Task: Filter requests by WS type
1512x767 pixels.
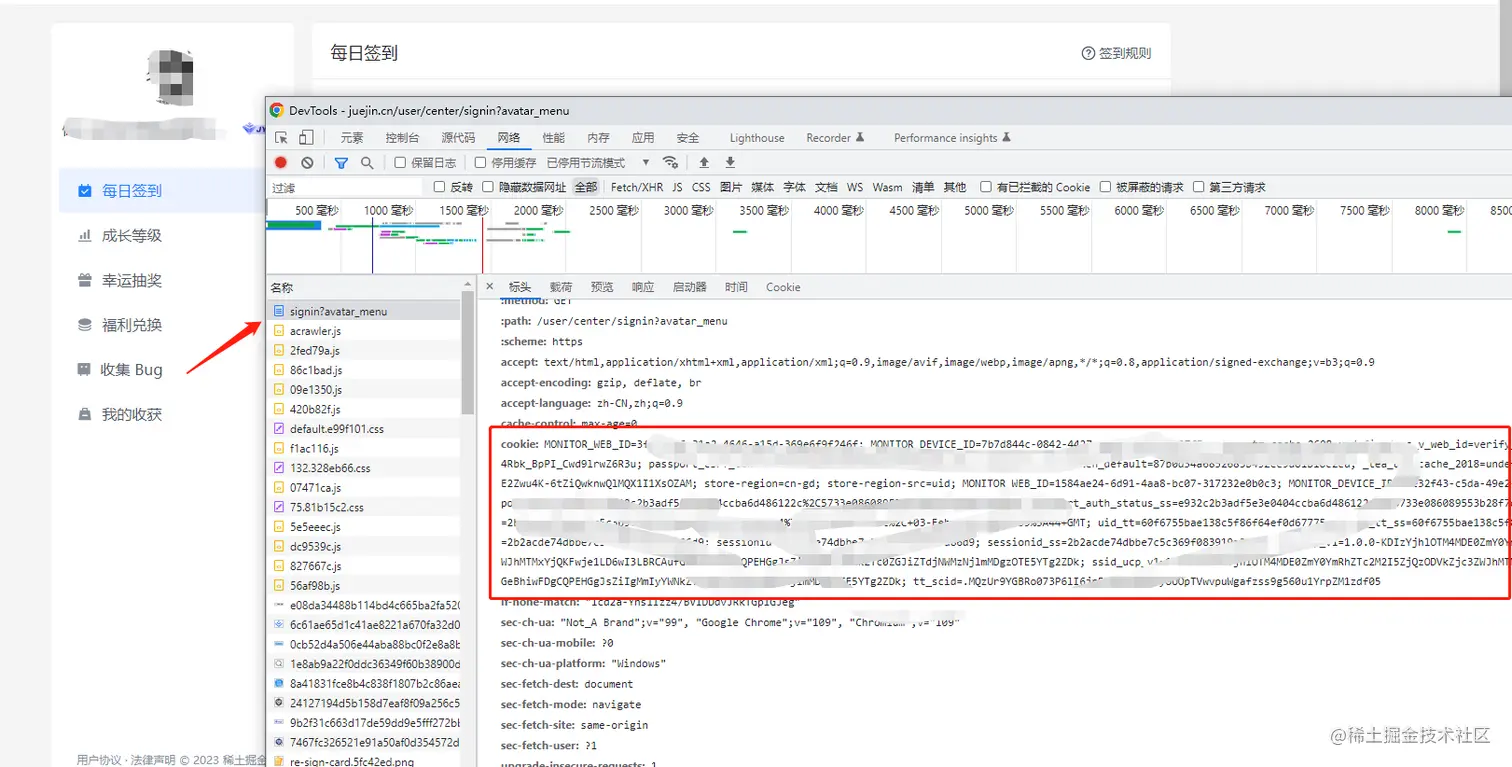Action: click(855, 187)
